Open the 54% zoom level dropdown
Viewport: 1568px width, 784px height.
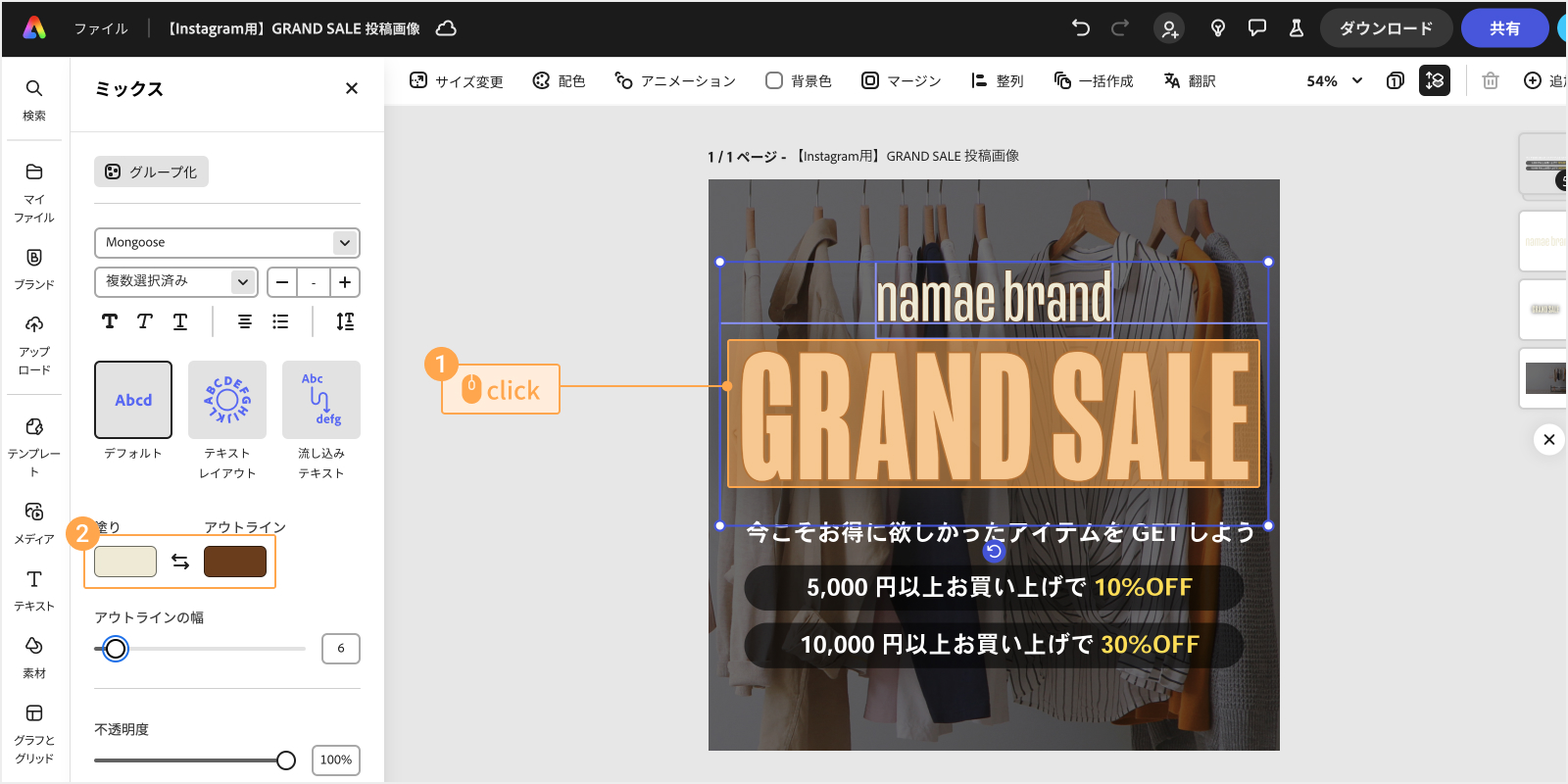tap(1335, 81)
